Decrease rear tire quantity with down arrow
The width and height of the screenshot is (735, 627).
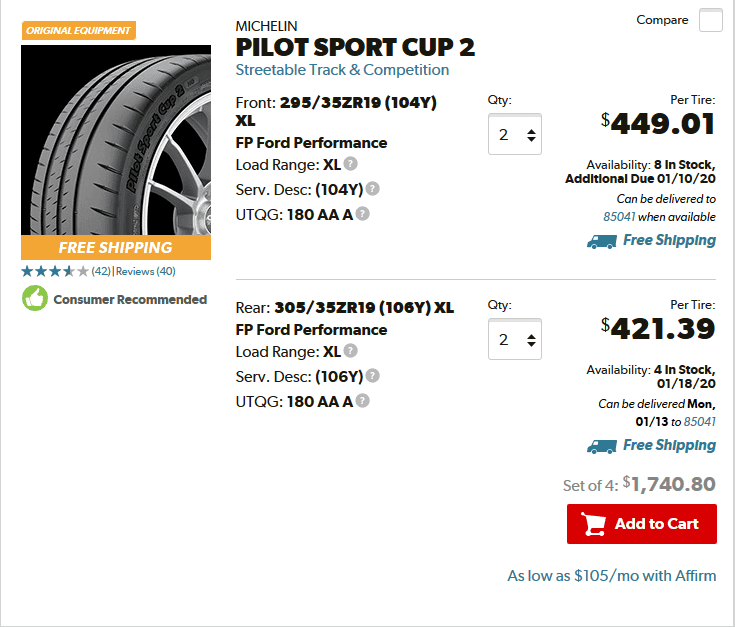point(531,344)
